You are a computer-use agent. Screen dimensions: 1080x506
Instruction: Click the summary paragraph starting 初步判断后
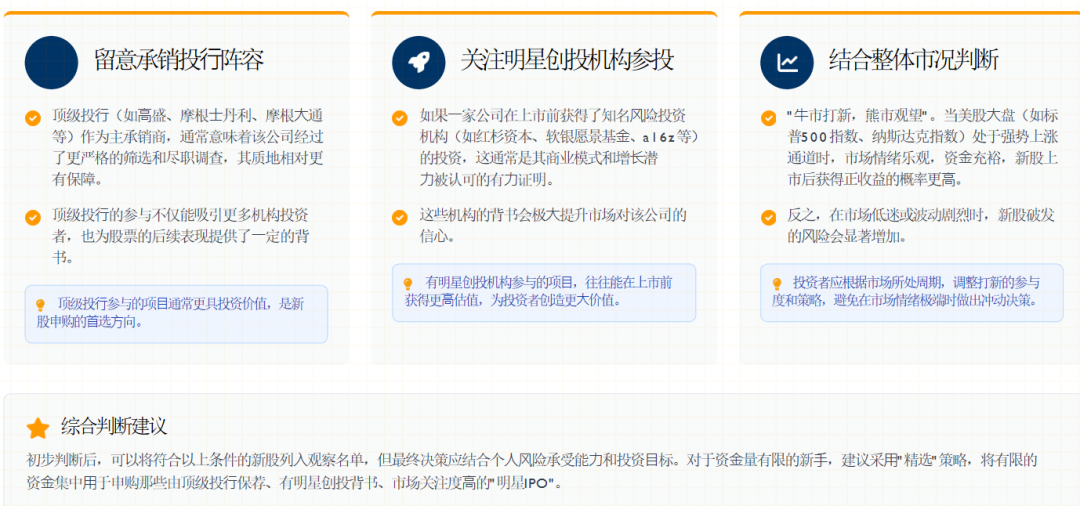click(x=531, y=471)
